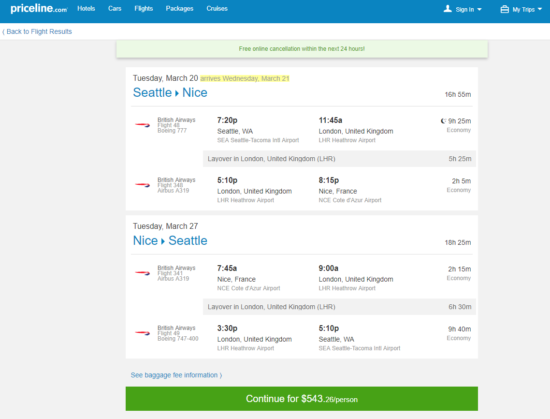Screen dimensions: 550x419
Task: Click British Airways logo for Flight 348
Action: tap(142, 185)
